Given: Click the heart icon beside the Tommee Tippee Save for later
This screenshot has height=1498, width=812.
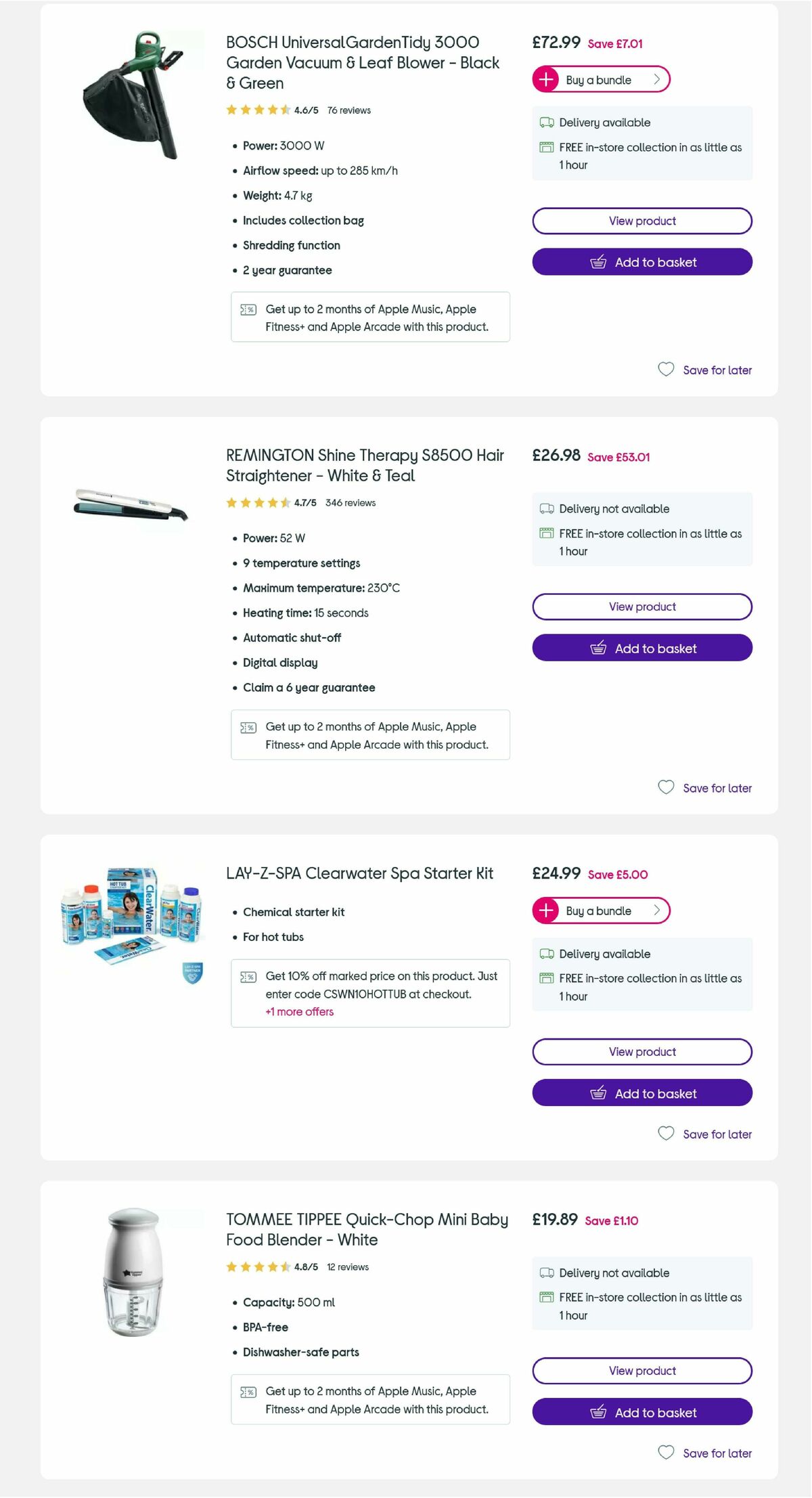Looking at the screenshot, I should pos(667,1453).
